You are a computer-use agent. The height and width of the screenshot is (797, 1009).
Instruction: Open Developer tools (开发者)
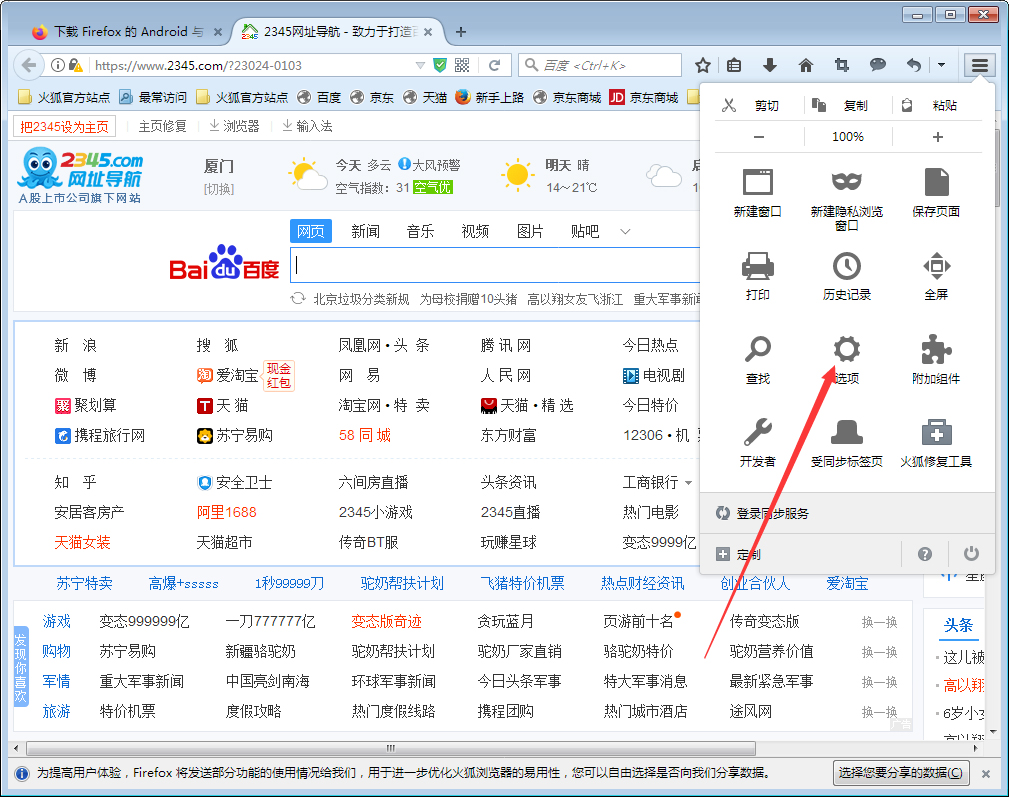757,439
